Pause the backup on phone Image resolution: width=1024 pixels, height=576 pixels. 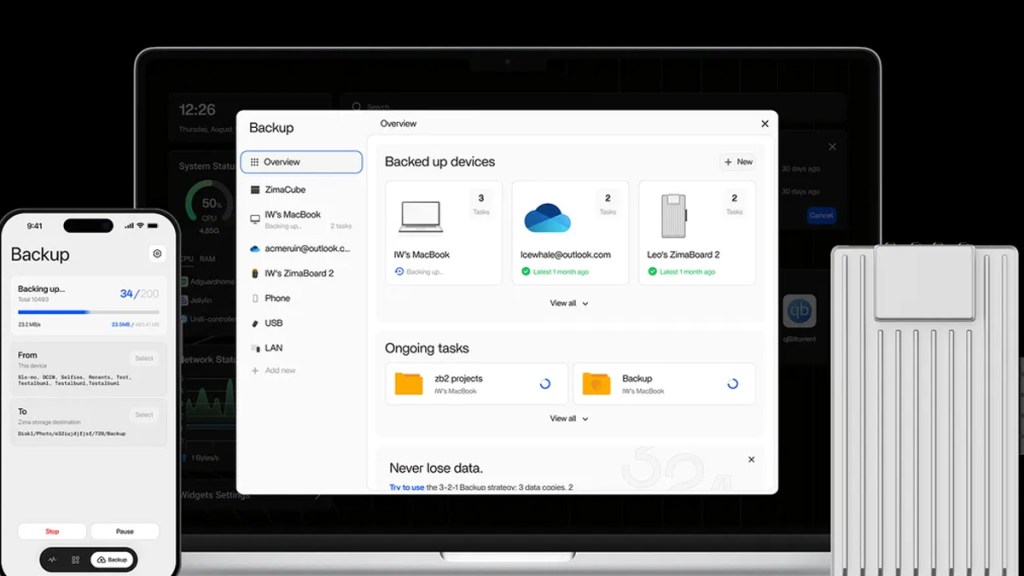(x=124, y=532)
